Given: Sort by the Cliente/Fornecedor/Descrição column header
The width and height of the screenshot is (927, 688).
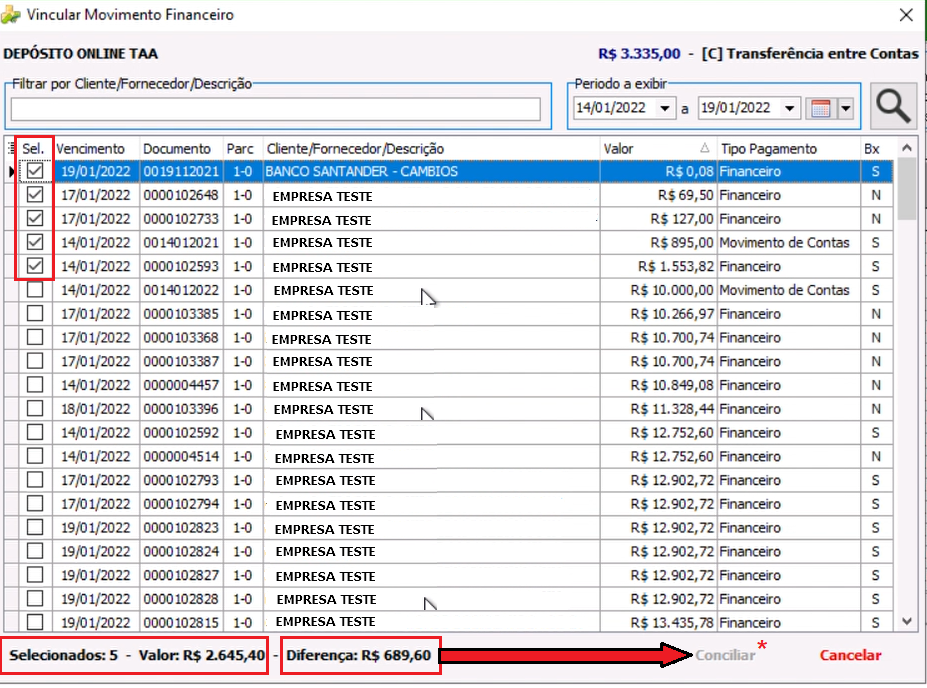Looking at the screenshot, I should pyautogui.click(x=431, y=148).
